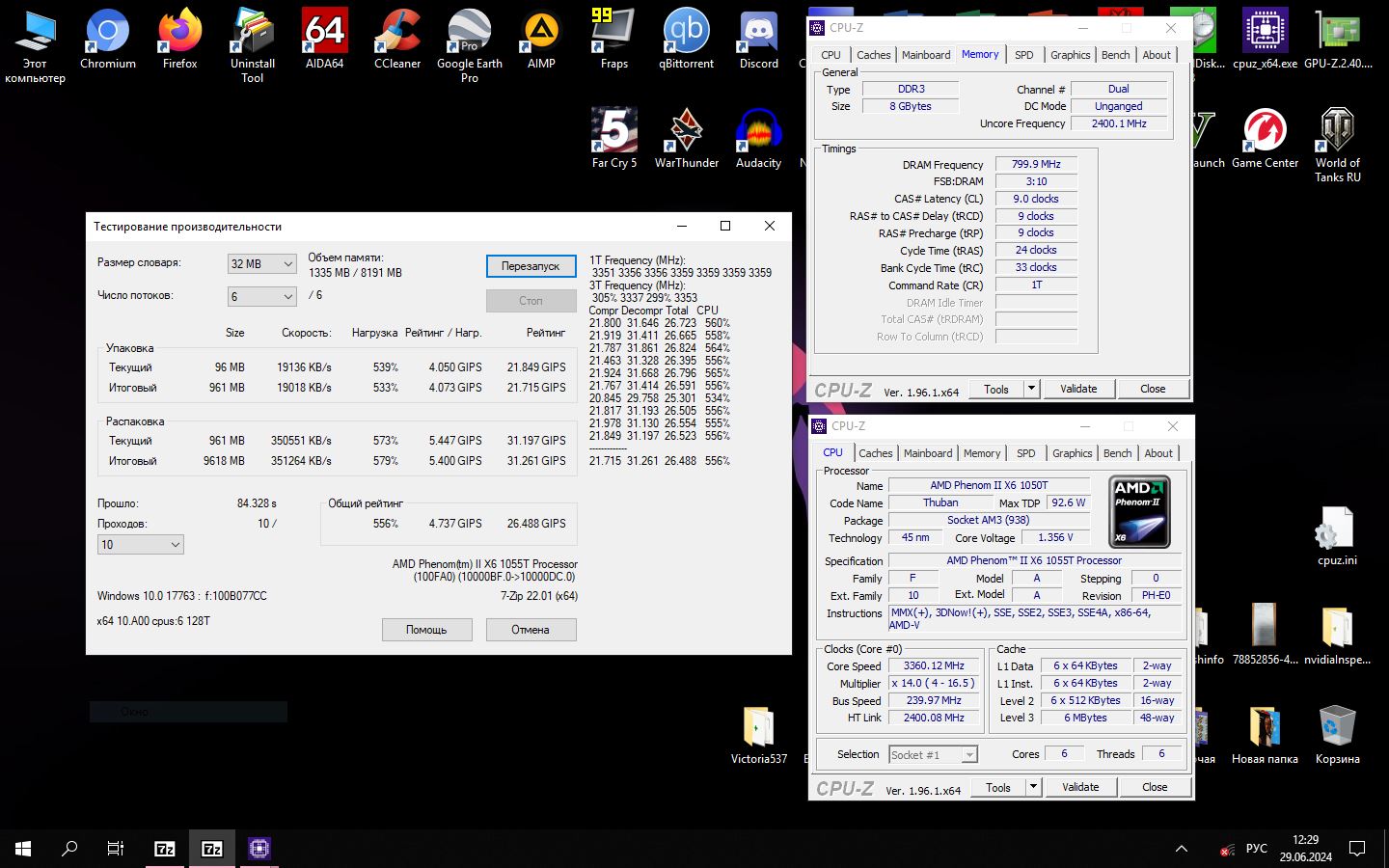
Task: Click the muted volume tray icon
Action: [x=1227, y=850]
